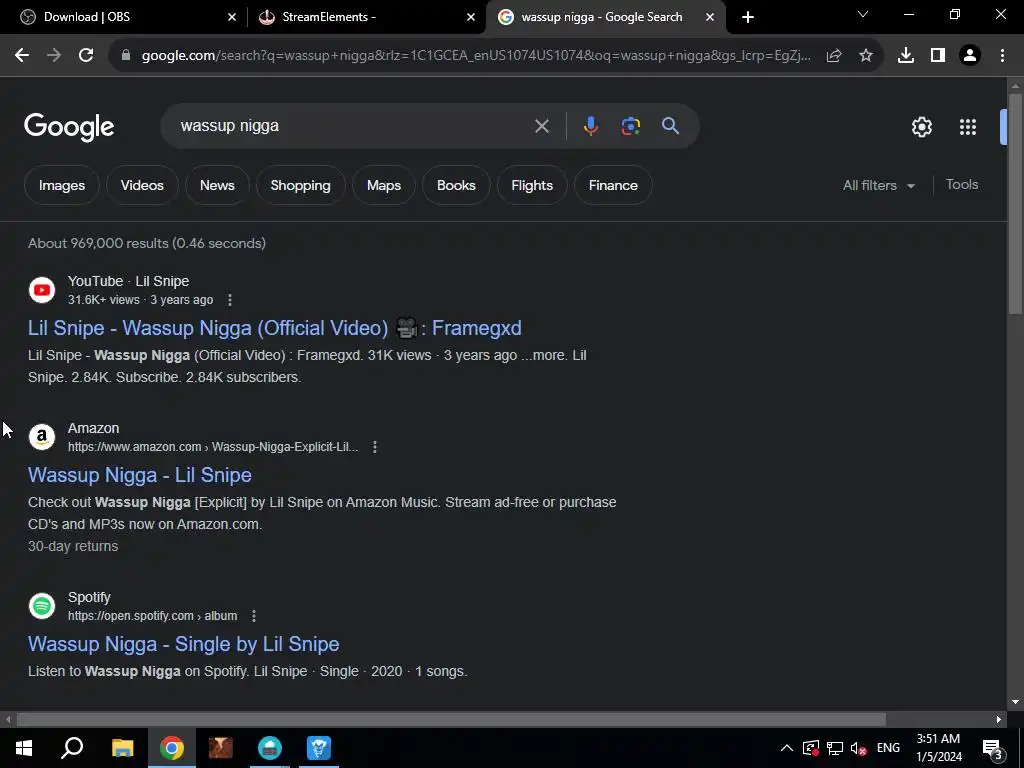The width and height of the screenshot is (1024, 768).
Task: Click the "30-day returns" text
Action: coord(73,546)
